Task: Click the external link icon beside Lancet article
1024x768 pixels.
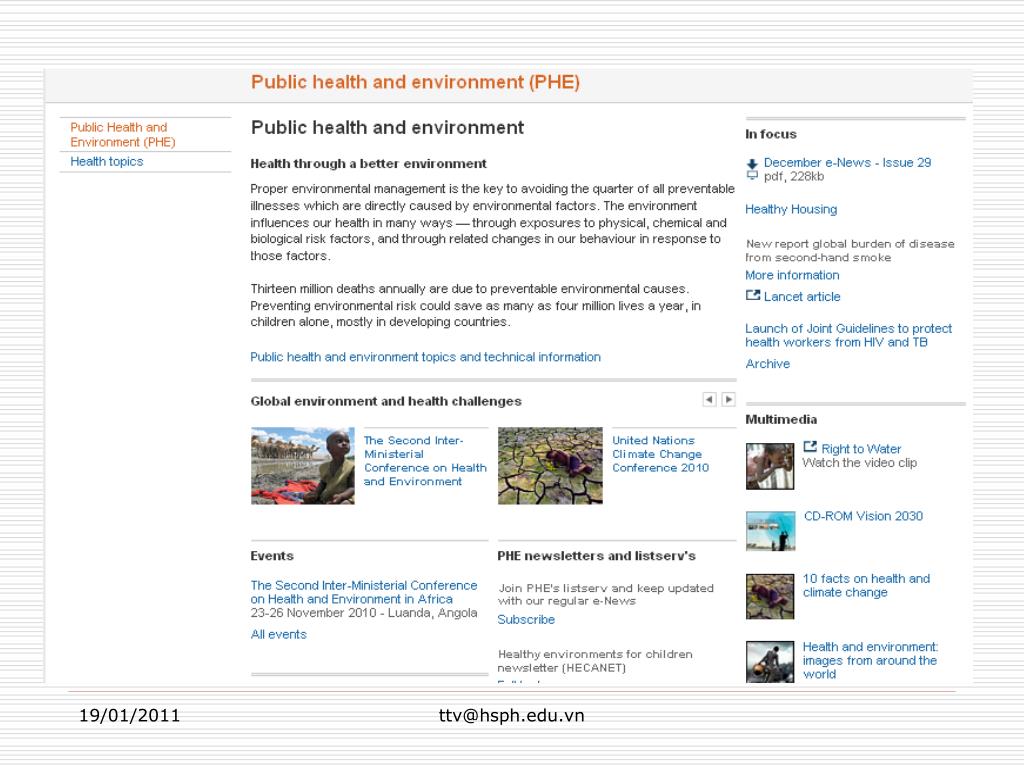Action: tap(753, 295)
